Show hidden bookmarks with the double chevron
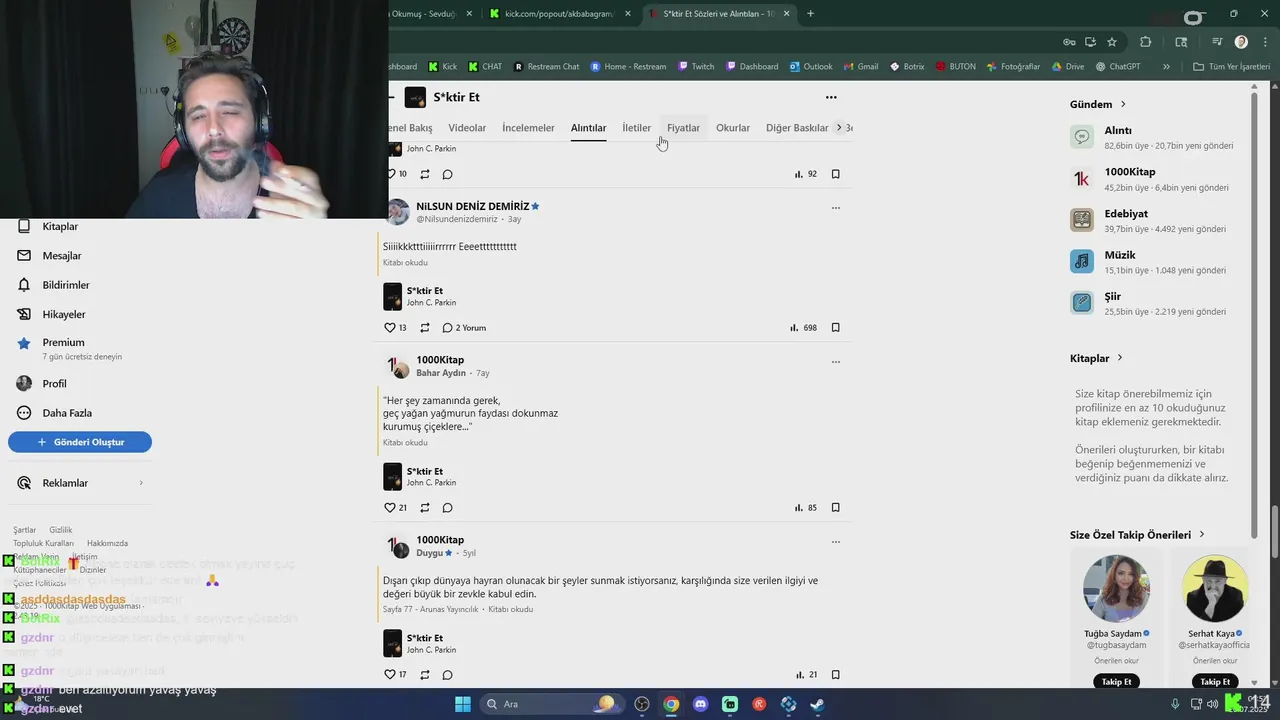Screen dimensions: 1280x720 tap(1166, 67)
